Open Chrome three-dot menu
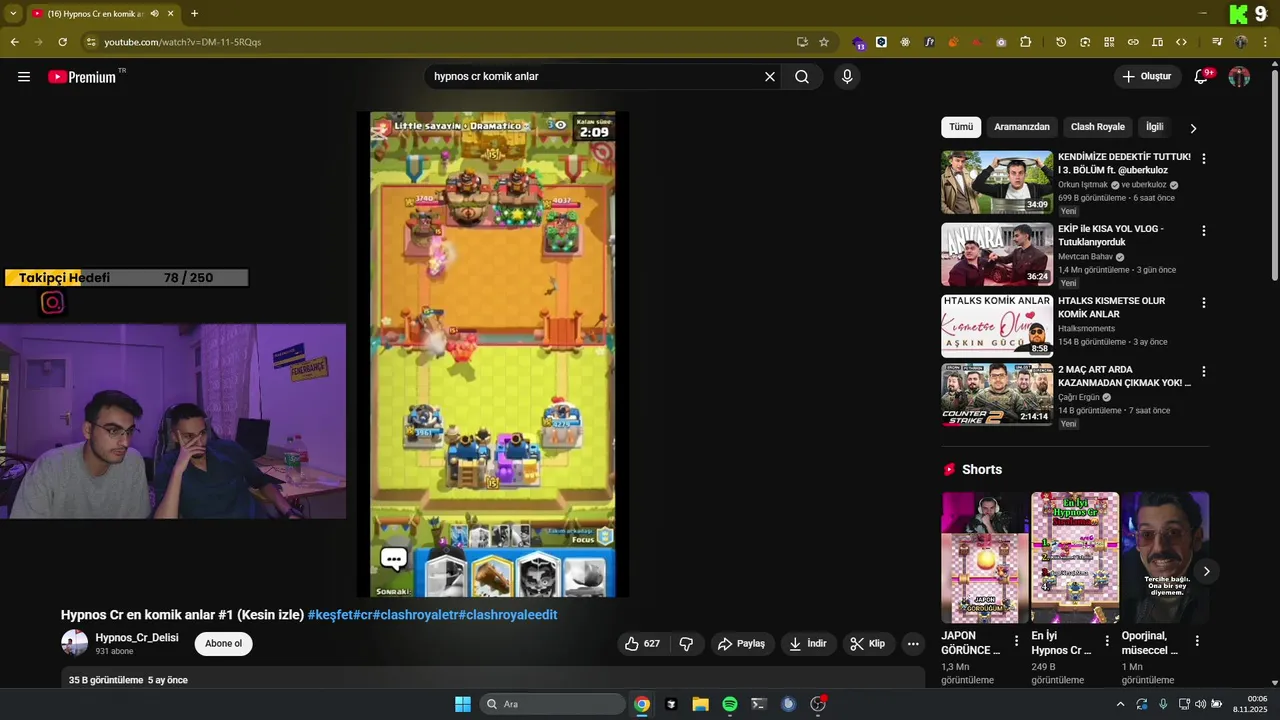The width and height of the screenshot is (1280, 720). click(1265, 42)
